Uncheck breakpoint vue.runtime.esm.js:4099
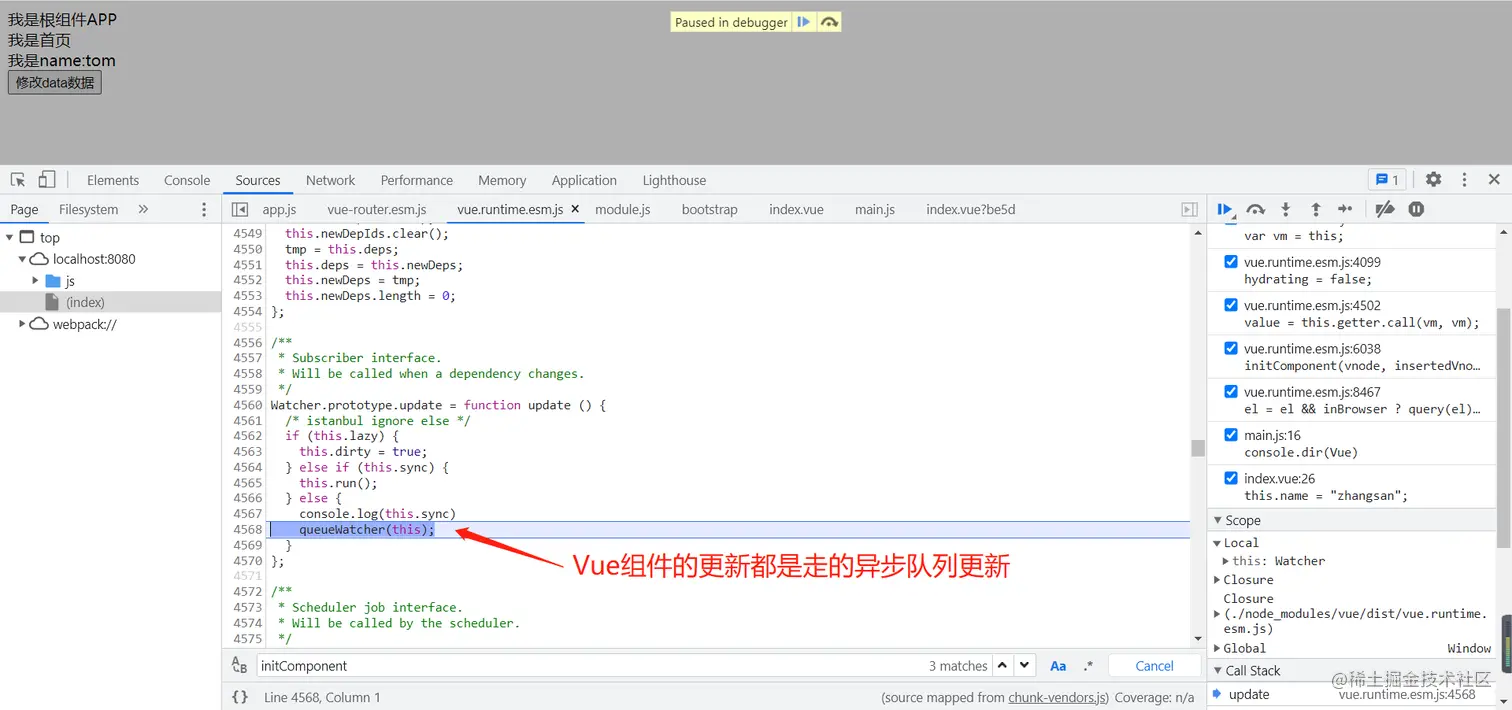Viewport: 1512px width, 710px height. [1231, 262]
